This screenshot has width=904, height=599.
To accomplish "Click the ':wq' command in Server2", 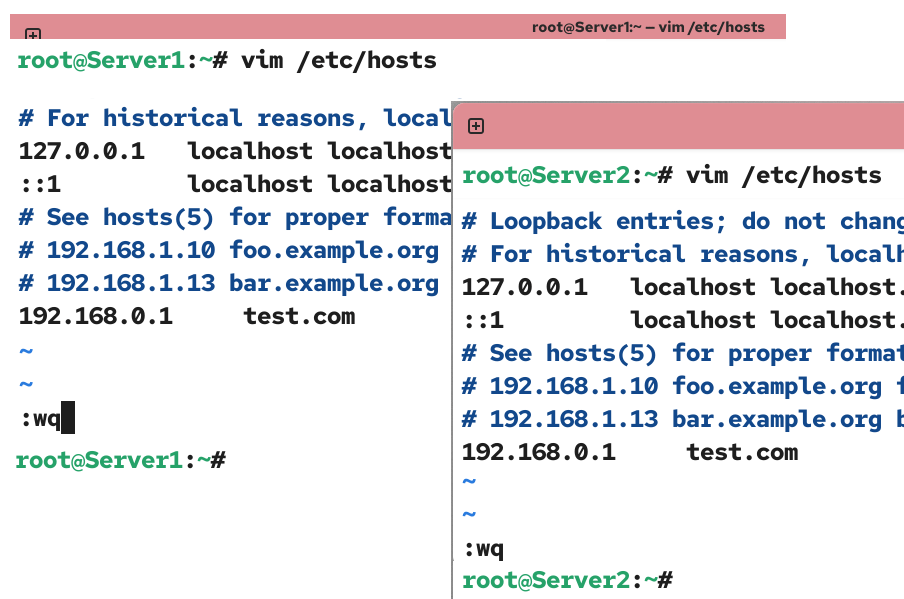I will click(x=483, y=549).
